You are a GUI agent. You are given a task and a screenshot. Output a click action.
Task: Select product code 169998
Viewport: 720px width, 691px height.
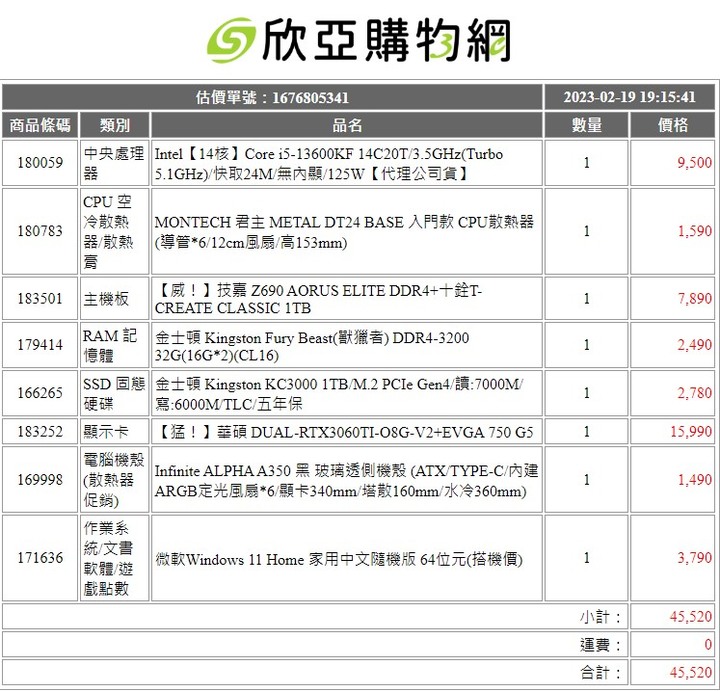coord(40,479)
